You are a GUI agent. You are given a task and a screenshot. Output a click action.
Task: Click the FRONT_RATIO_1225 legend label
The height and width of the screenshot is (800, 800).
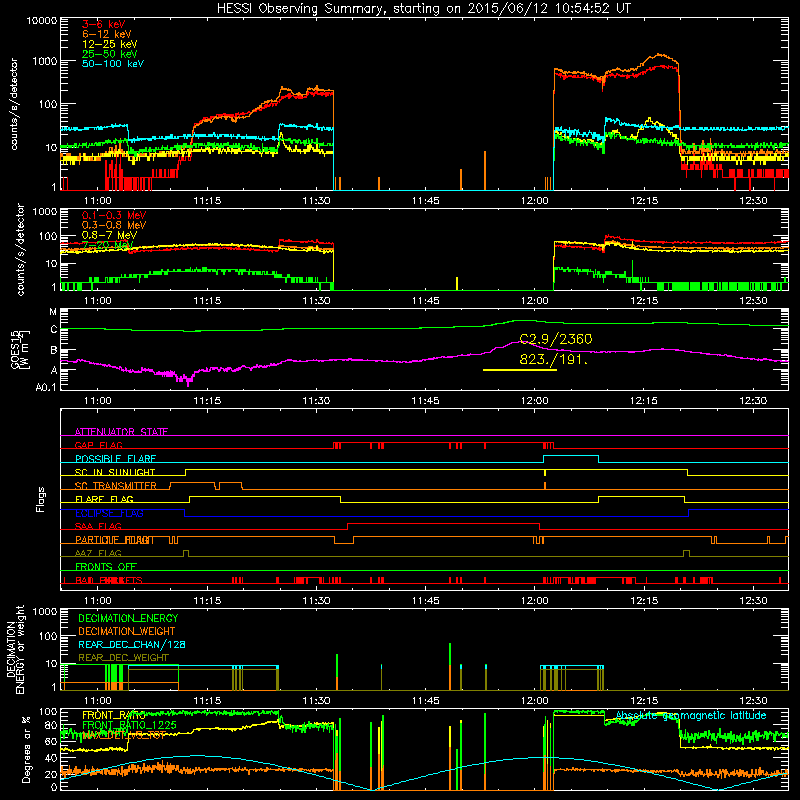point(130,726)
